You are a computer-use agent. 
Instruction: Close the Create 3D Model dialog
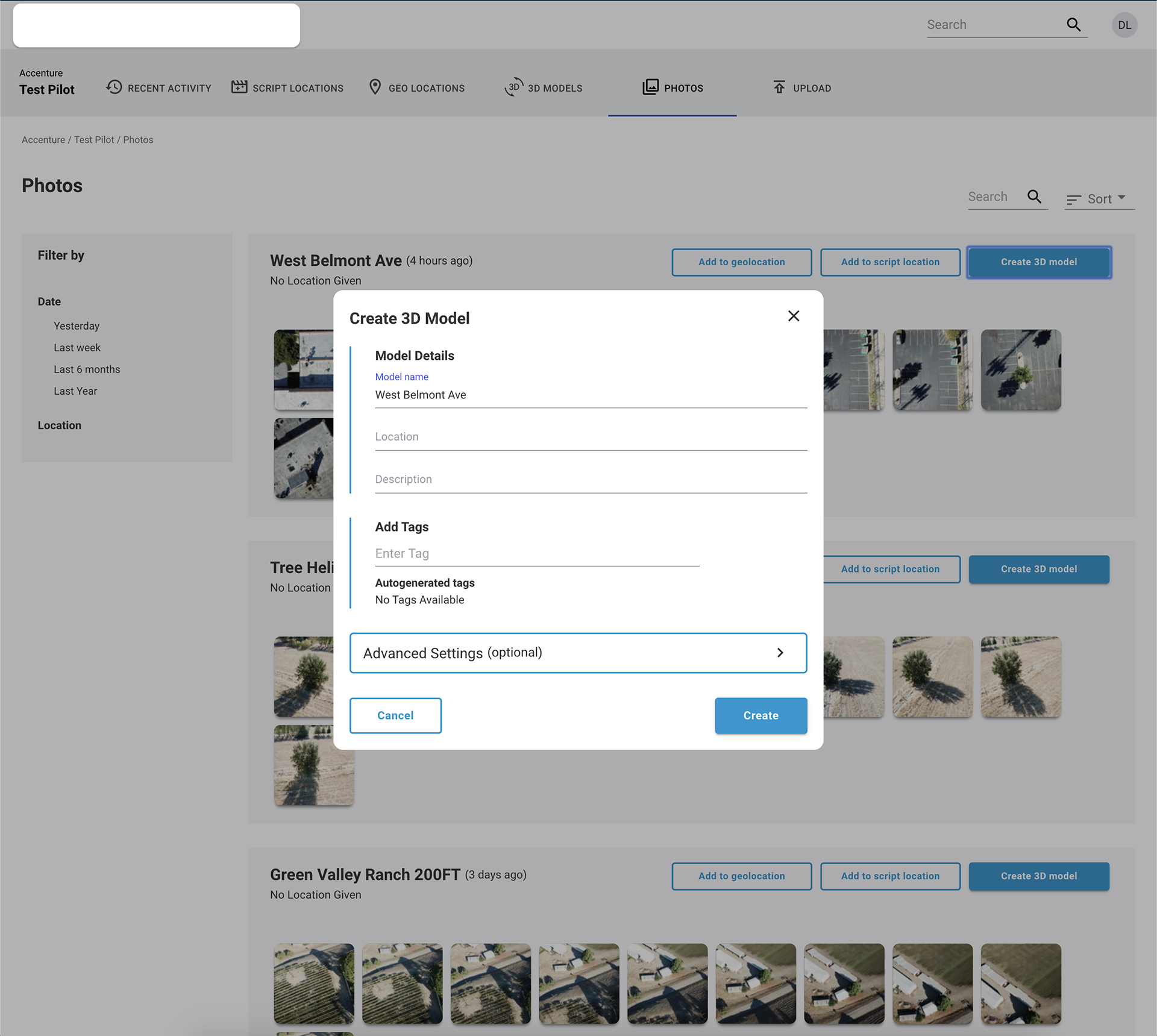pyautogui.click(x=793, y=316)
